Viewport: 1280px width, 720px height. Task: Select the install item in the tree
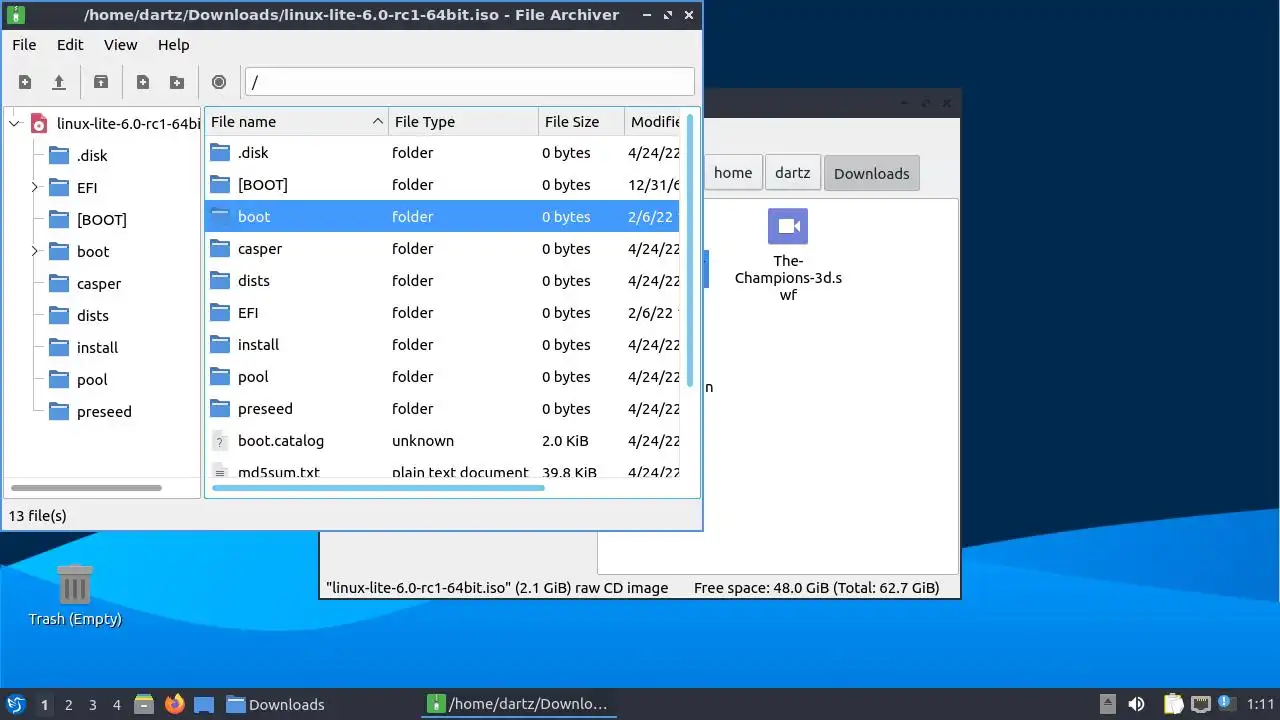97,347
